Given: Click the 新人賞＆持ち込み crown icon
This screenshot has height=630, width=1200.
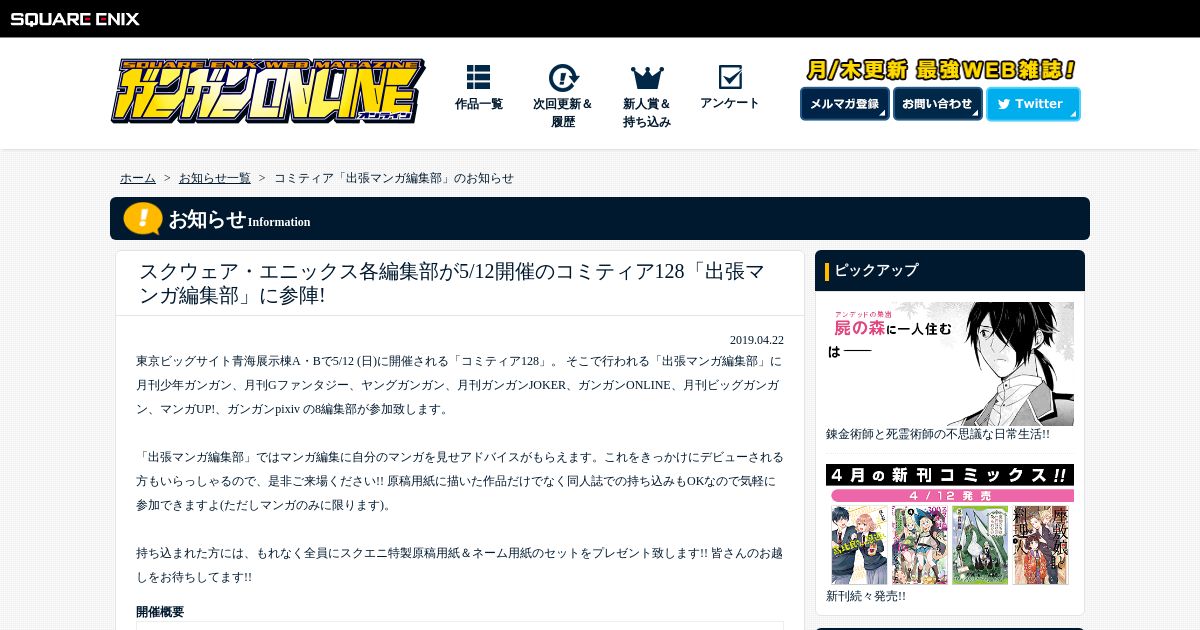Looking at the screenshot, I should [647, 77].
